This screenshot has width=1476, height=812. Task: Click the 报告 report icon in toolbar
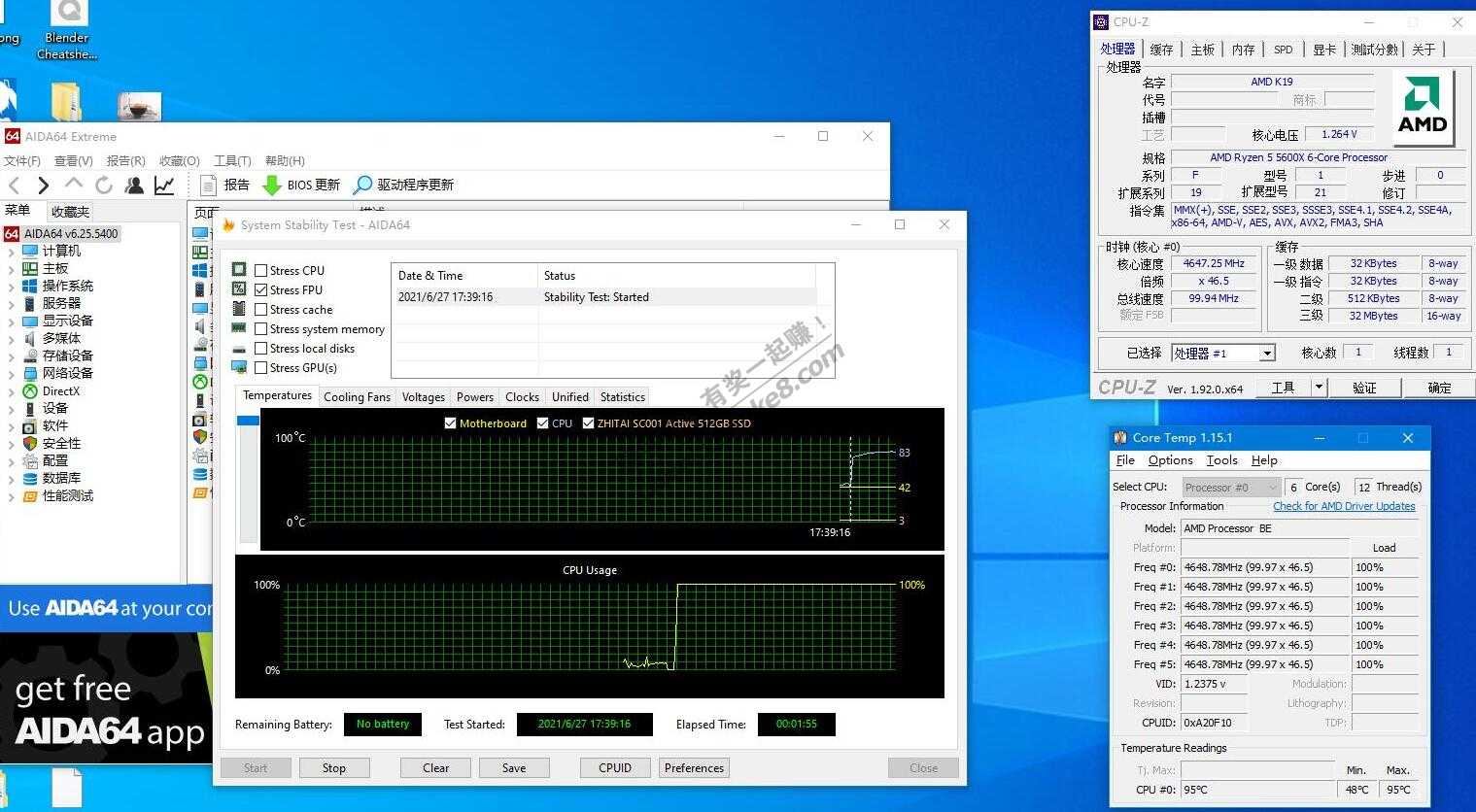(208, 185)
